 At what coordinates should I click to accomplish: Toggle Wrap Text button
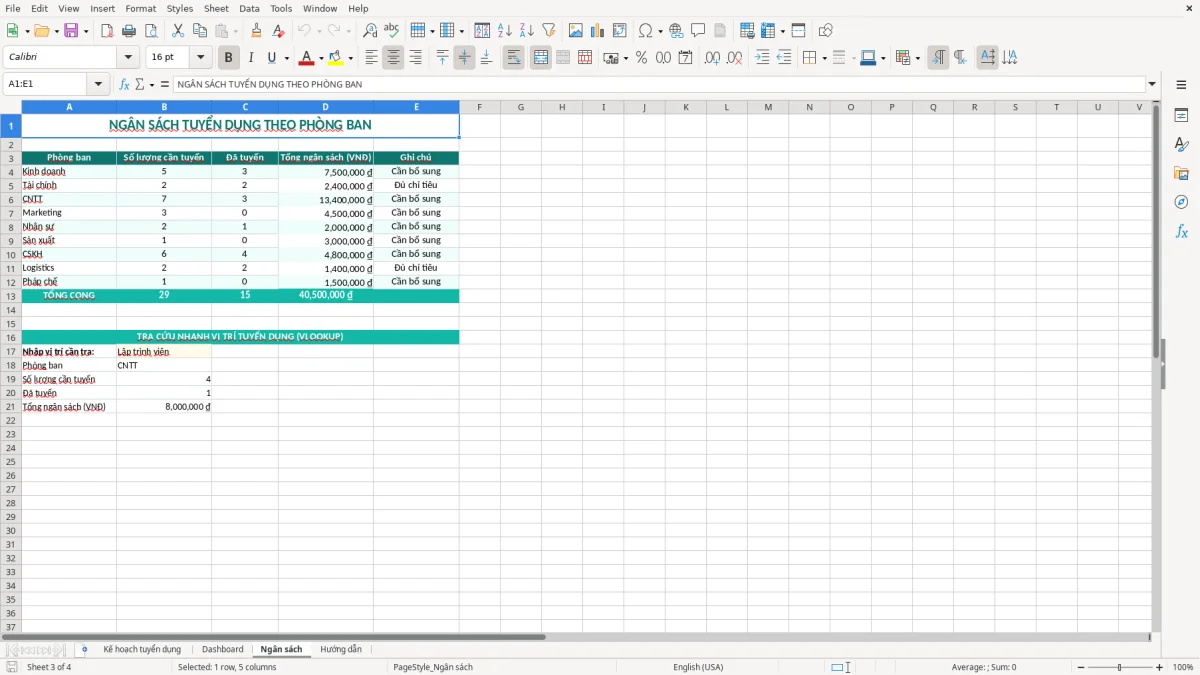(x=514, y=58)
